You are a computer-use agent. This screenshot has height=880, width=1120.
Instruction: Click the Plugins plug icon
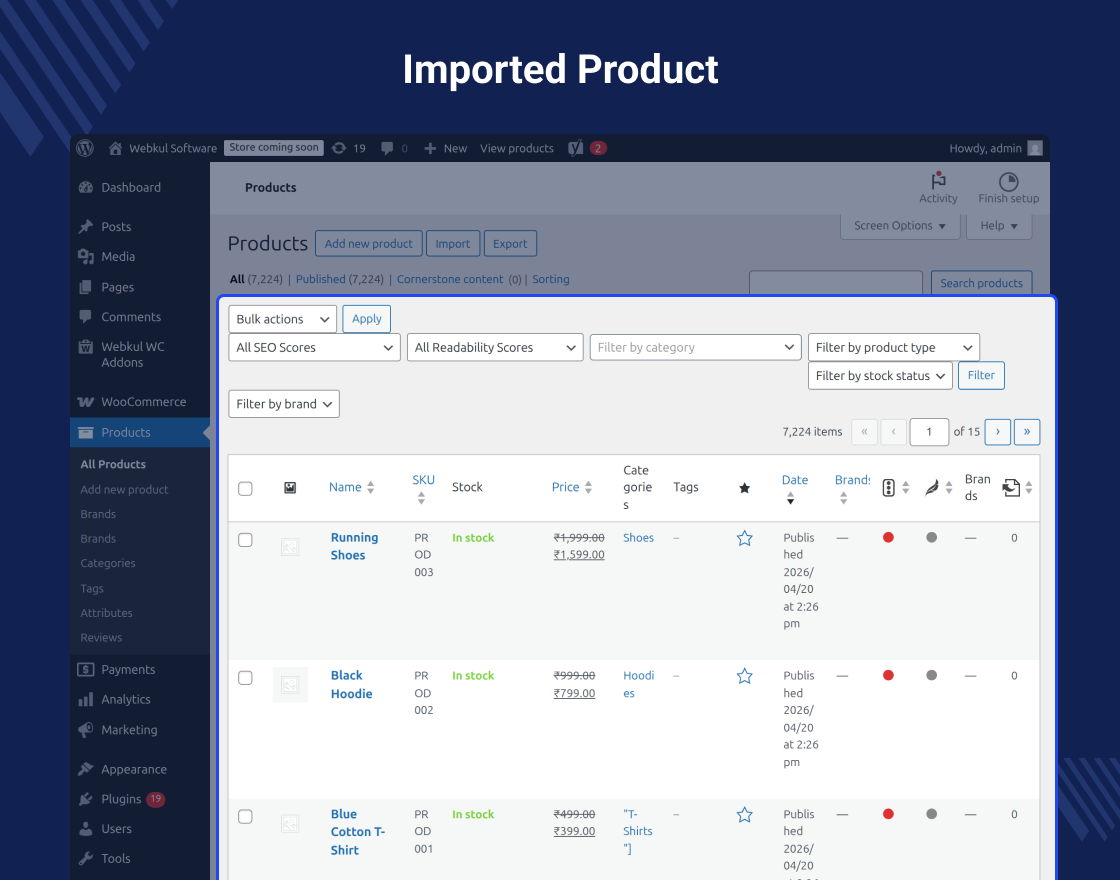86,799
